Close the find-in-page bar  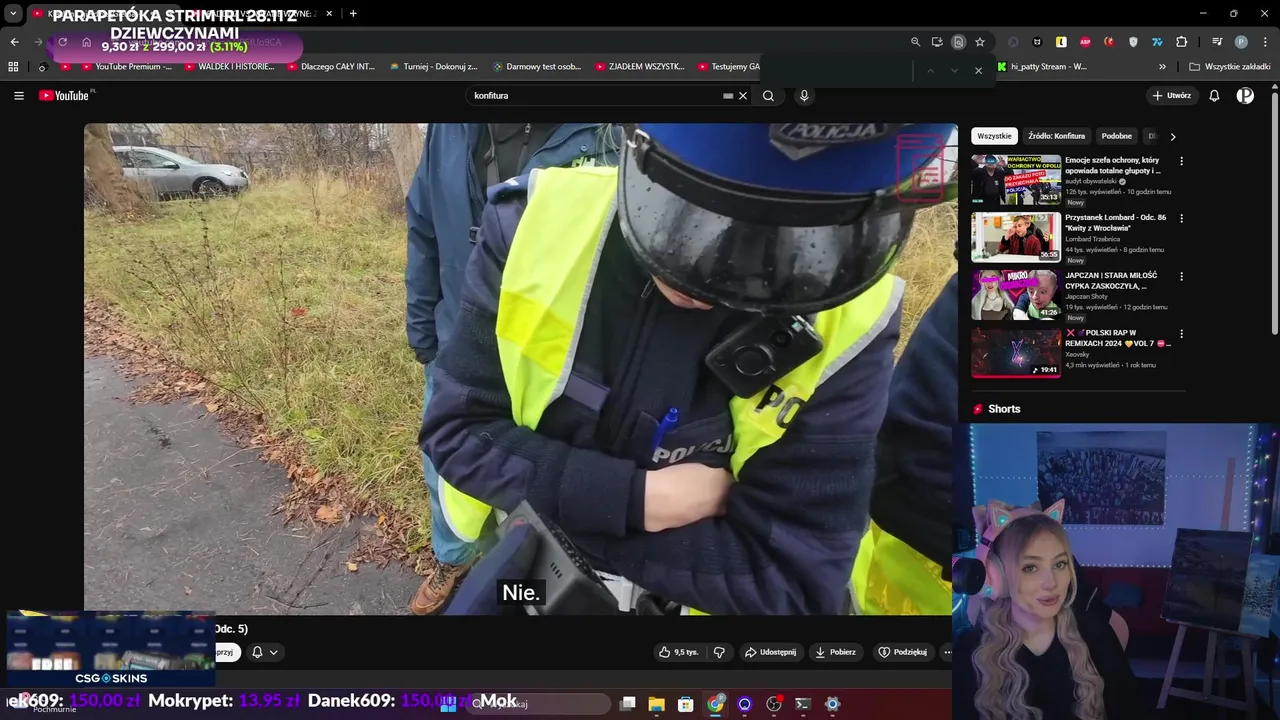click(978, 70)
